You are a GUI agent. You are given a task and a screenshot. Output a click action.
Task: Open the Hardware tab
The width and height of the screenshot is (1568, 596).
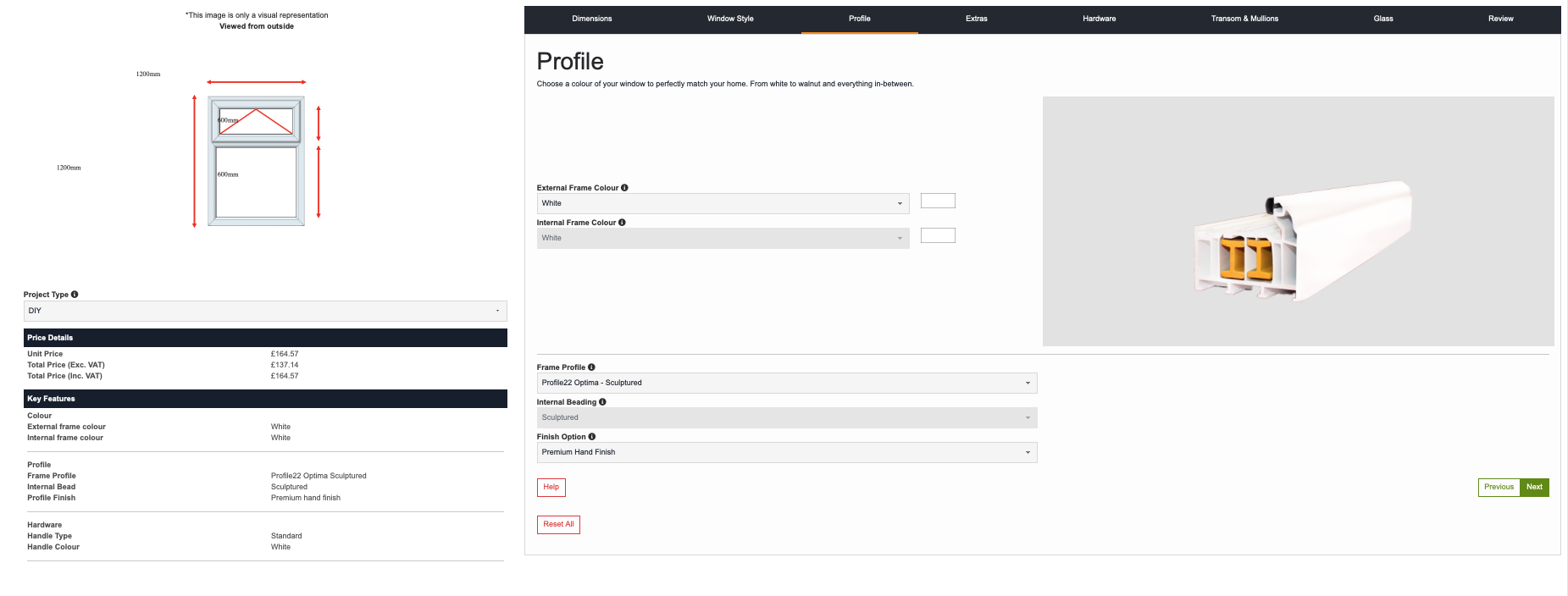1099,19
